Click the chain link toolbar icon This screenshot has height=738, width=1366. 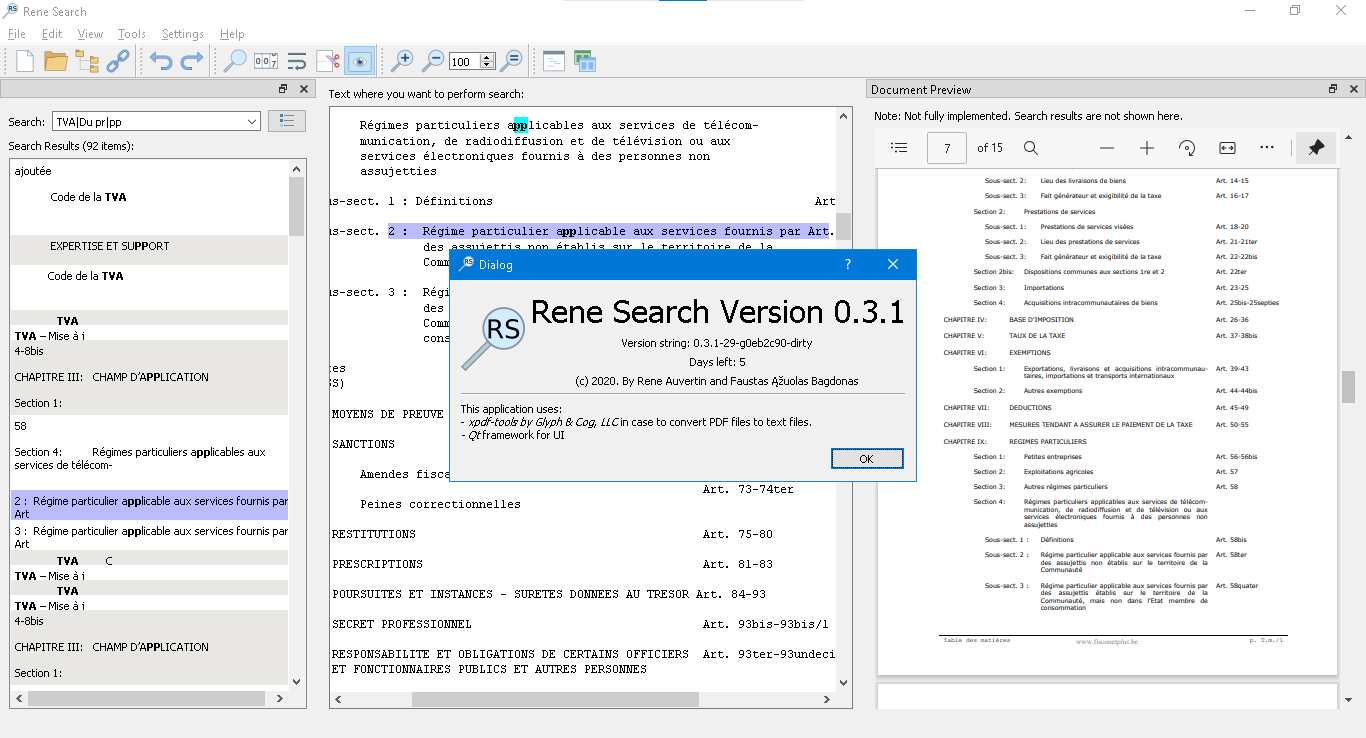118,61
